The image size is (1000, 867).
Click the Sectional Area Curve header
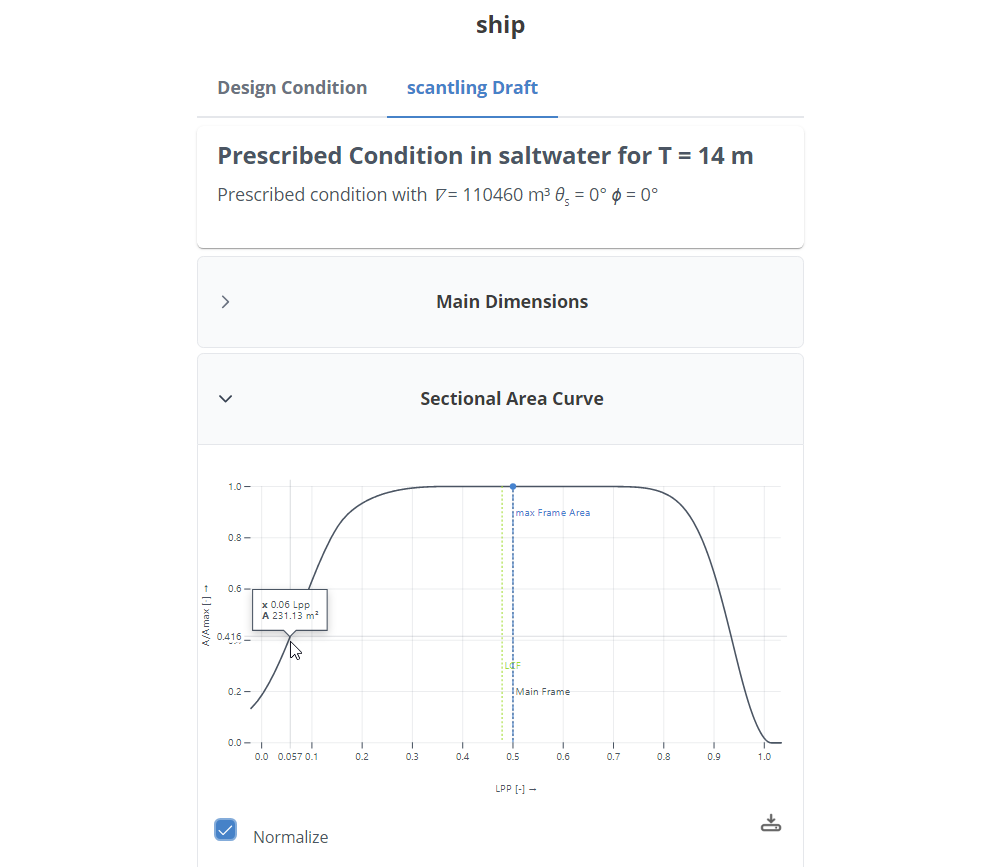(x=512, y=398)
